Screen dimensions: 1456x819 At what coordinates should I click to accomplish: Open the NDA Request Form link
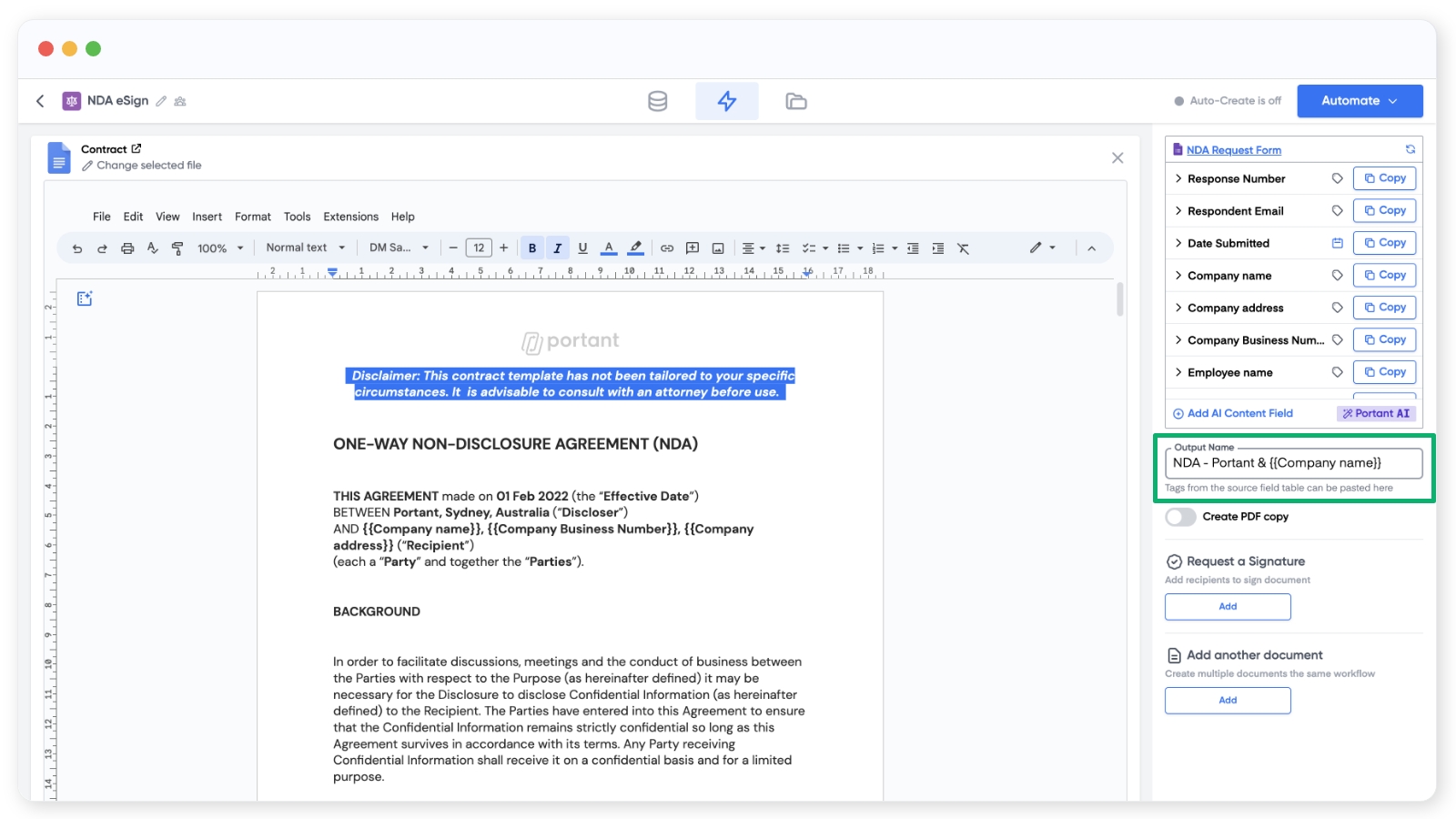[1233, 150]
